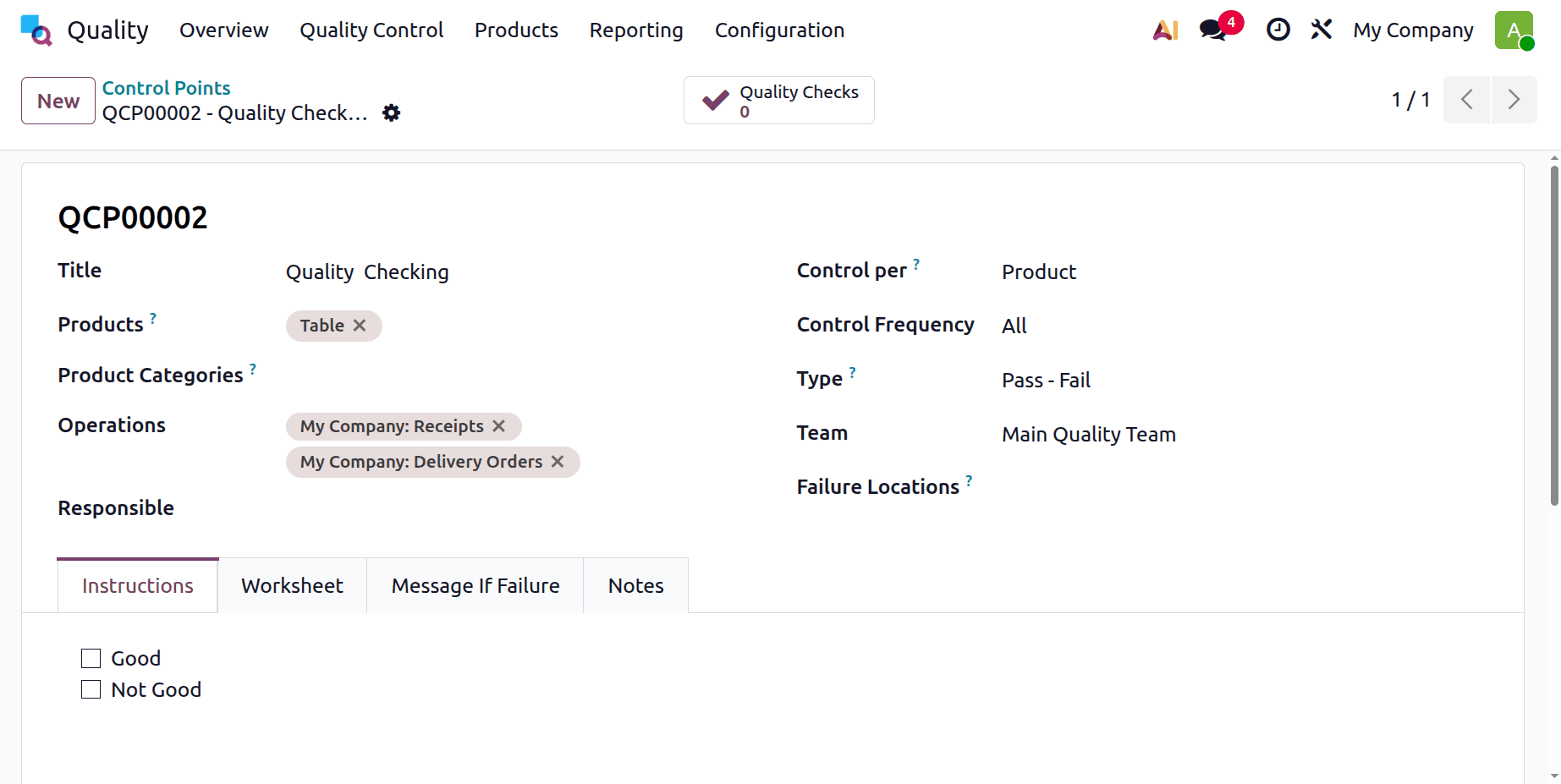Viewport: 1561px width, 784px height.
Task: Switch to the Worksheet tab
Action: click(x=292, y=585)
